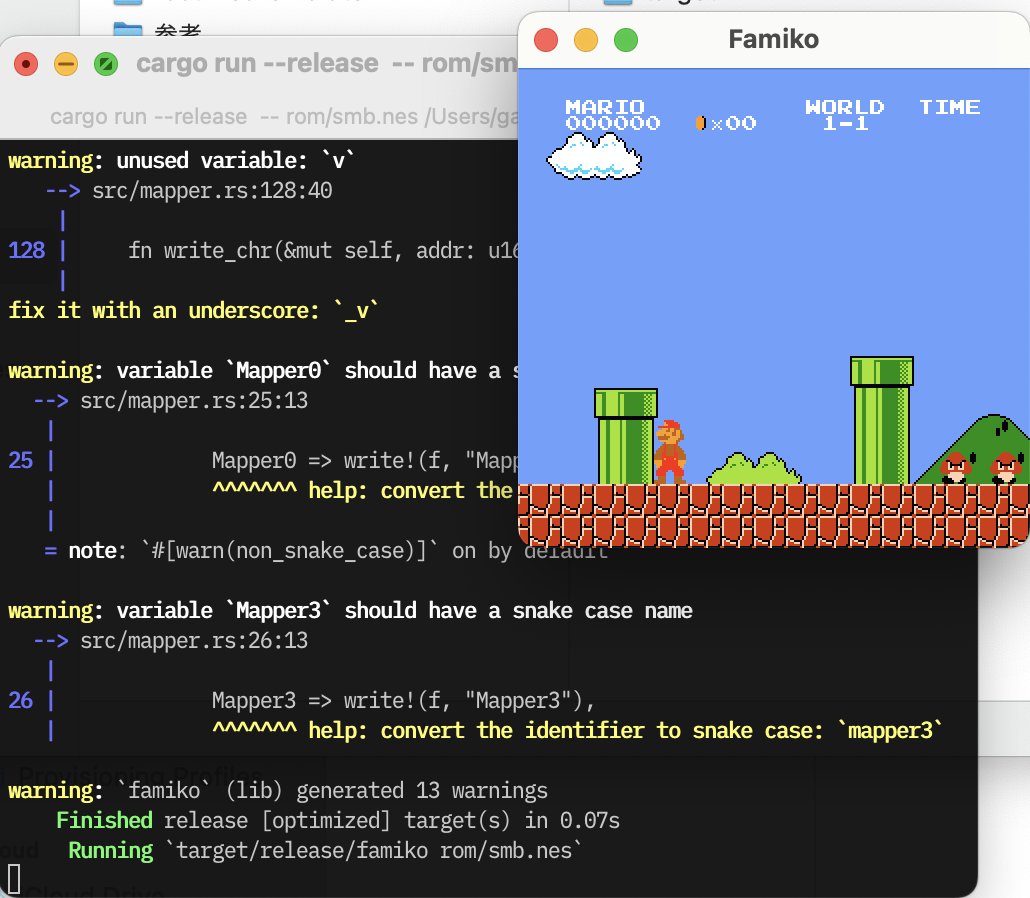The image size is (1030, 898).
Task: Maximize the Famiko window
Action: (x=626, y=40)
